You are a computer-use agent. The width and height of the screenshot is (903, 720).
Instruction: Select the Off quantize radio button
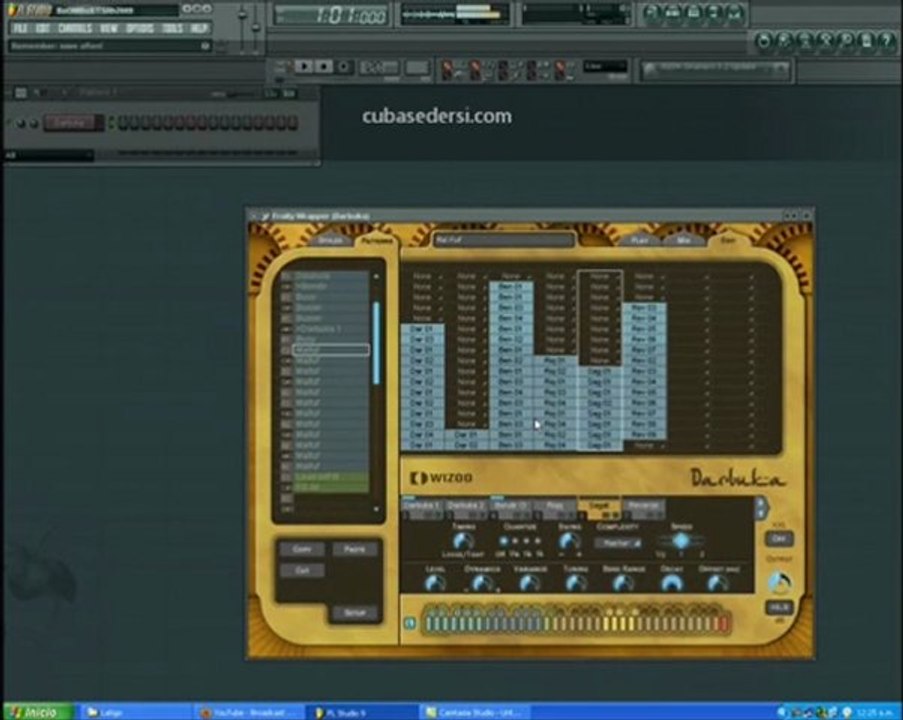coord(503,541)
